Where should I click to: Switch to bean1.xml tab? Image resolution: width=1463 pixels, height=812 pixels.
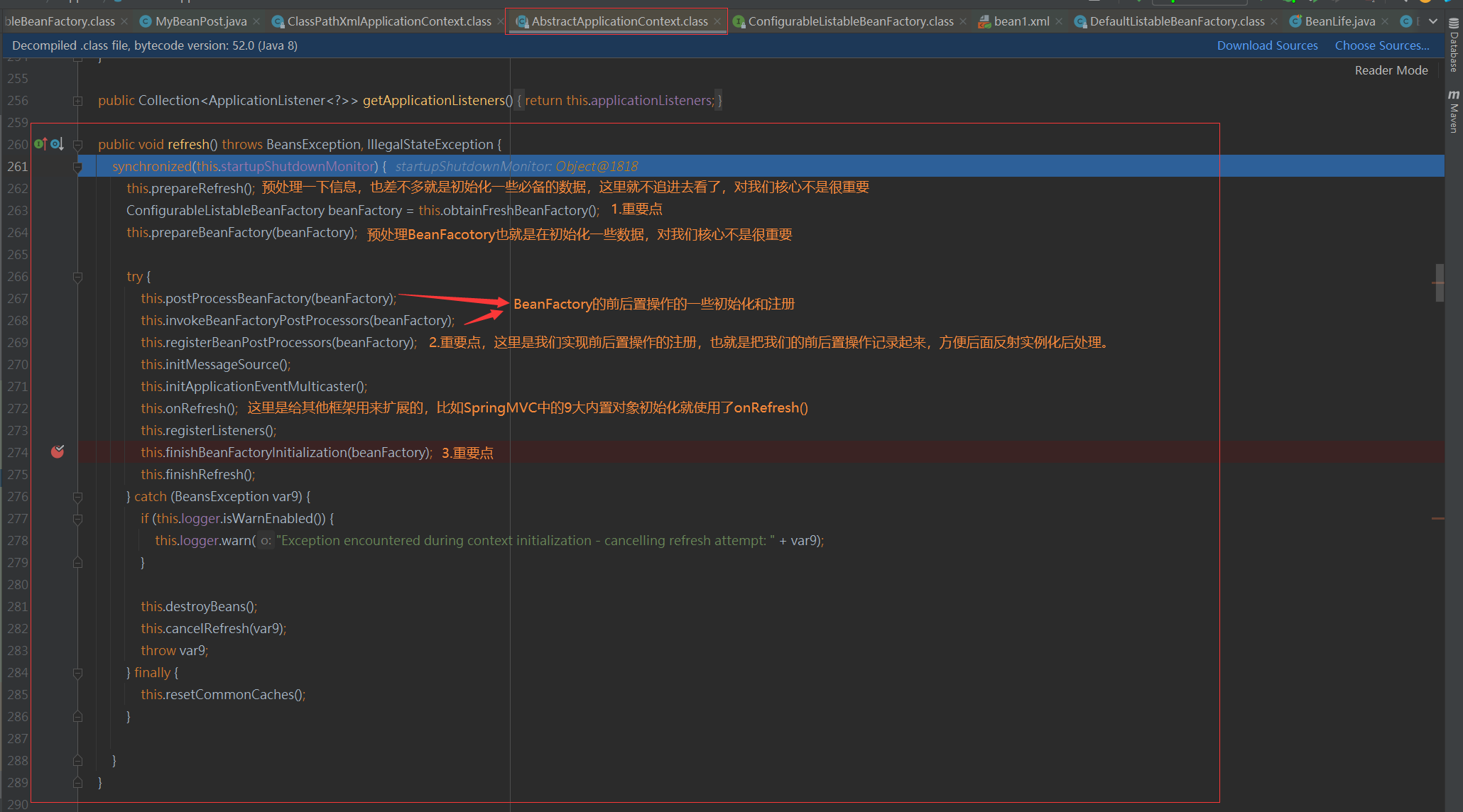coord(1021,21)
